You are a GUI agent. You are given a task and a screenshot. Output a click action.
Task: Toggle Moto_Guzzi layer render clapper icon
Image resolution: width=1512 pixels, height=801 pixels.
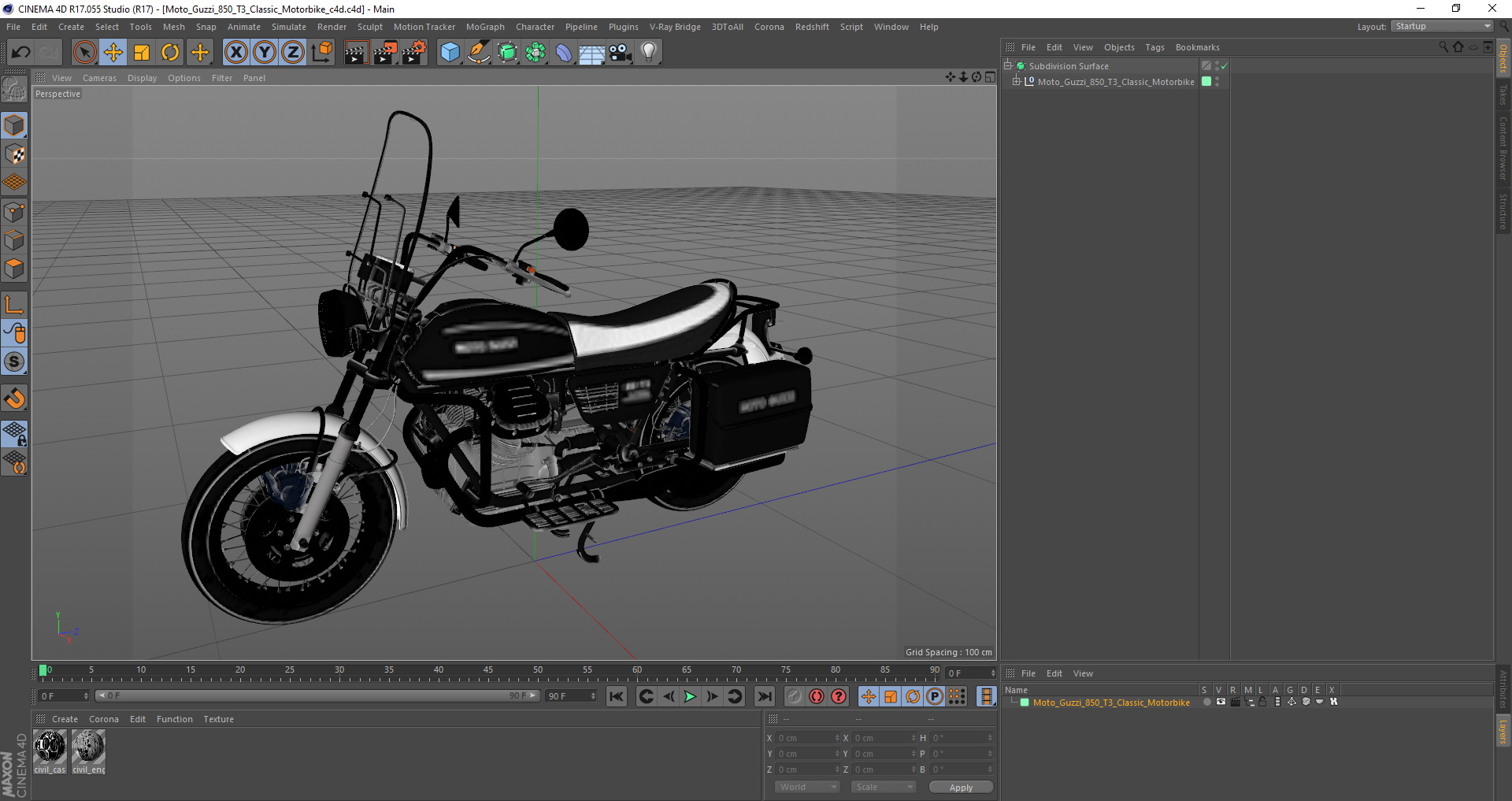1235,702
